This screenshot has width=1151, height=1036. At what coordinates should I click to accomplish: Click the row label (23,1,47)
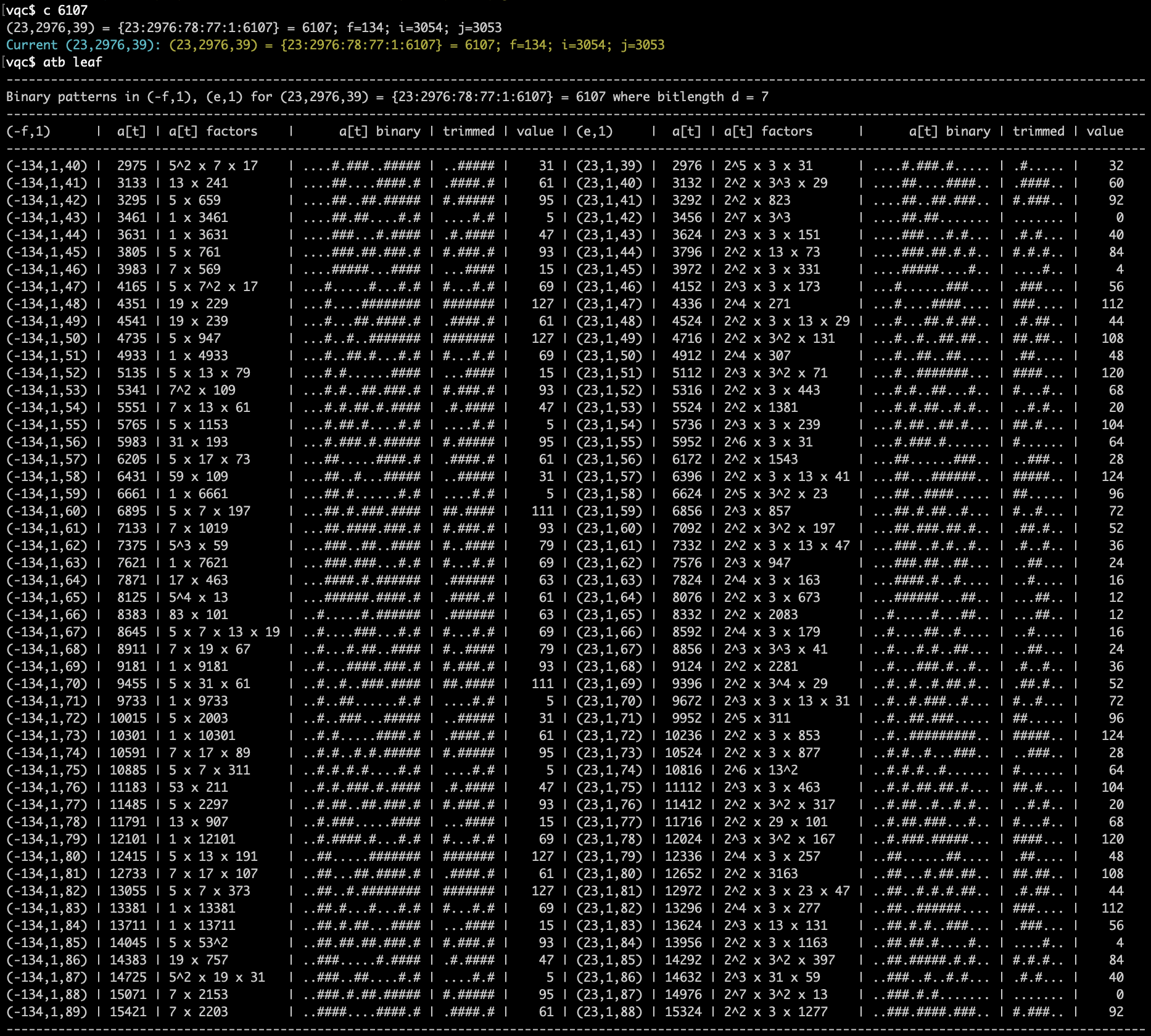pyautogui.click(x=609, y=304)
